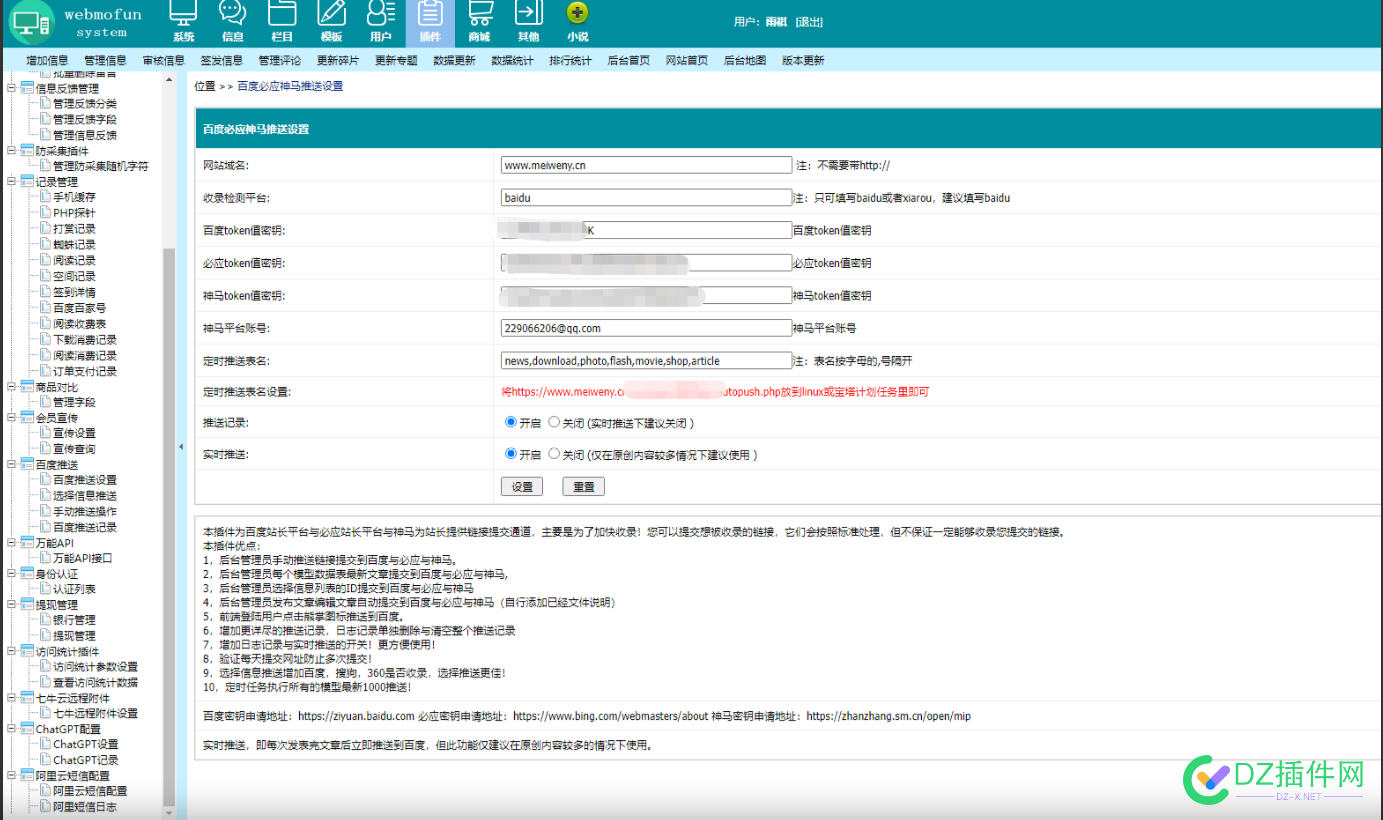Focus the 收录检测平台 input field
The height and width of the screenshot is (820, 1383).
tap(646, 198)
